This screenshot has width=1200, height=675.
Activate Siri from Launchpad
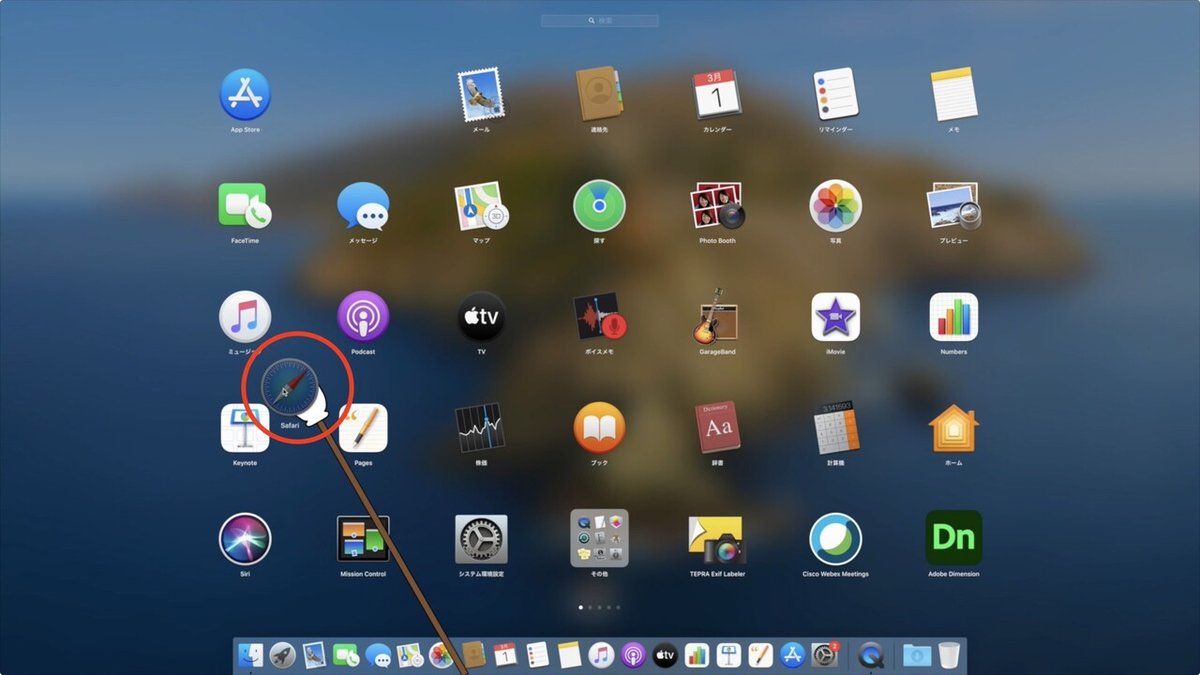tap(245, 539)
